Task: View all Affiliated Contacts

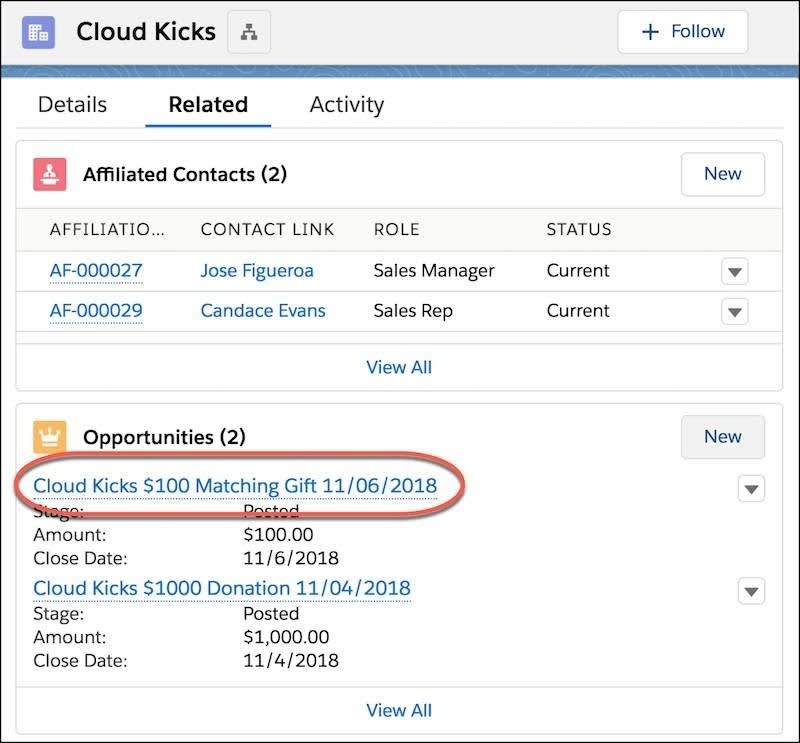Action: pos(399,367)
